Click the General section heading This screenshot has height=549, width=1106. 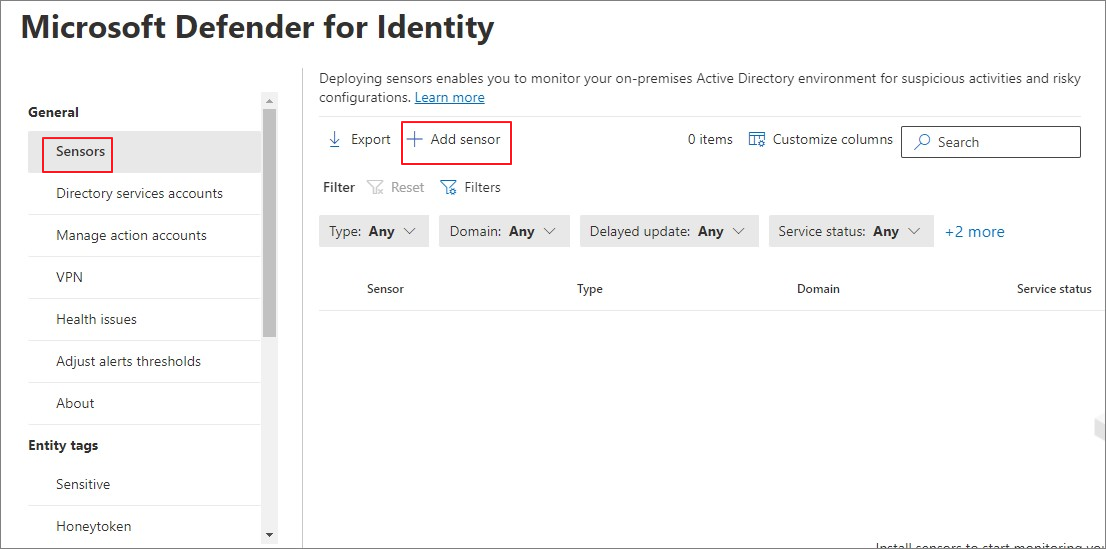pyautogui.click(x=54, y=112)
